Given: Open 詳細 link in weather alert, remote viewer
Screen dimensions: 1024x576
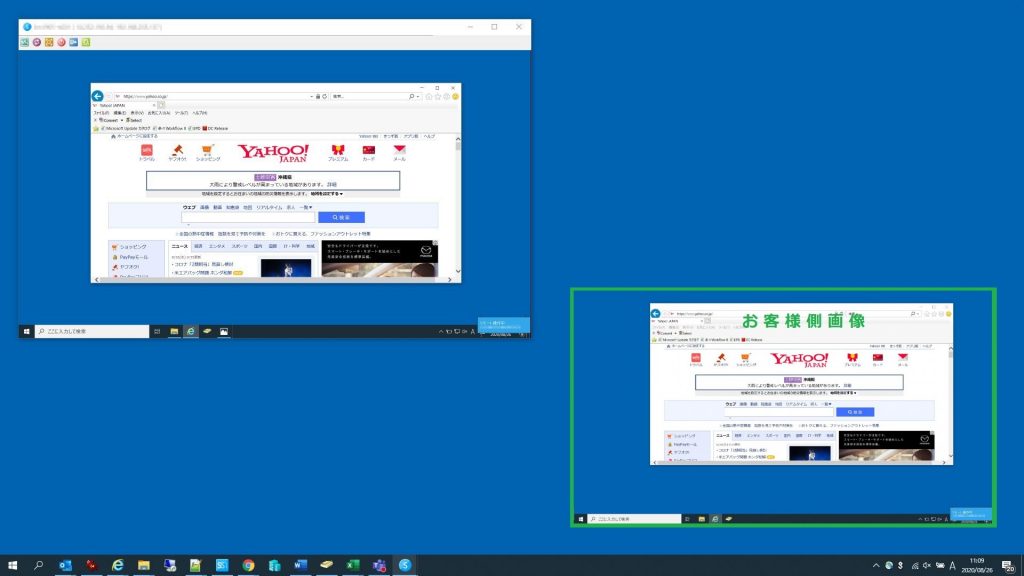Looking at the screenshot, I should coord(332,185).
